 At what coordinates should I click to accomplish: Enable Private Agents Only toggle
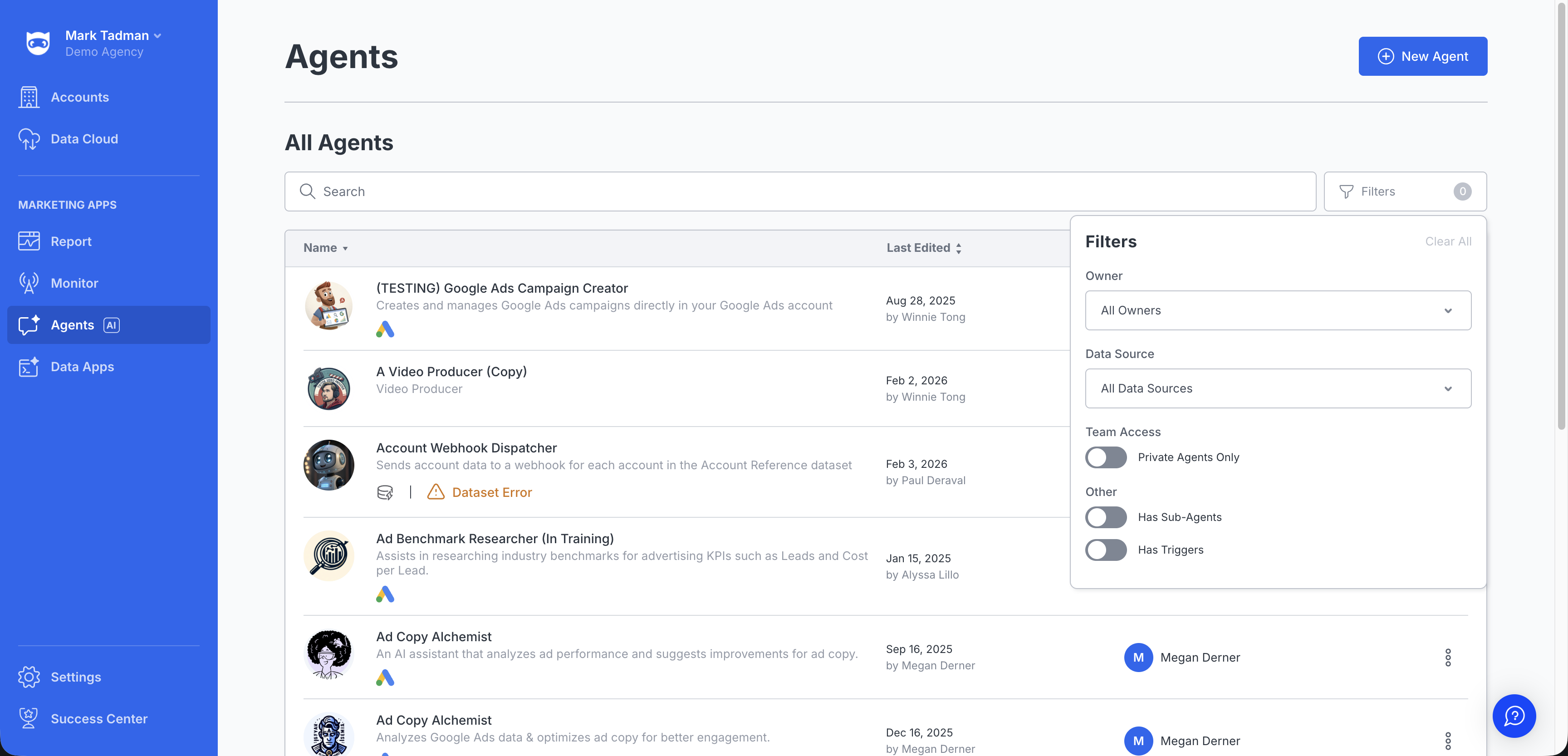(x=1105, y=457)
